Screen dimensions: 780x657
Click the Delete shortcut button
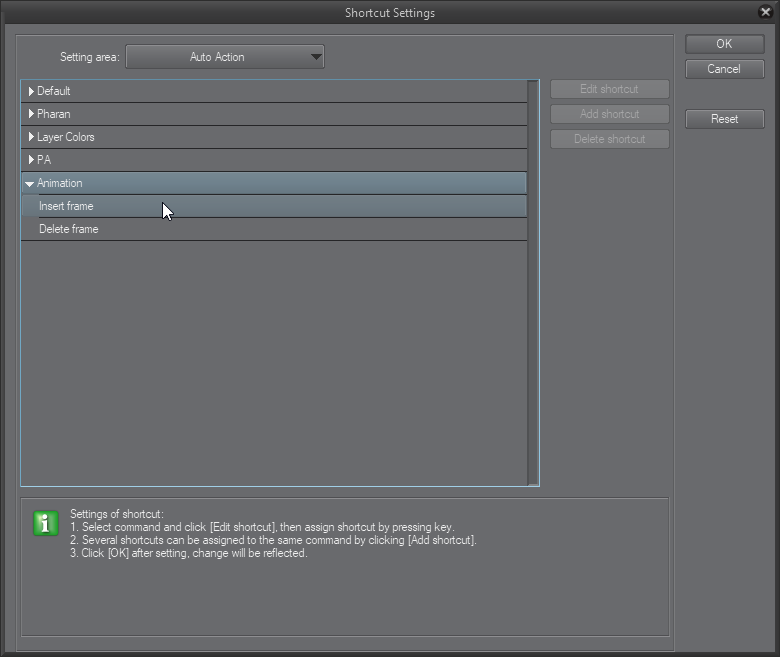coord(609,139)
